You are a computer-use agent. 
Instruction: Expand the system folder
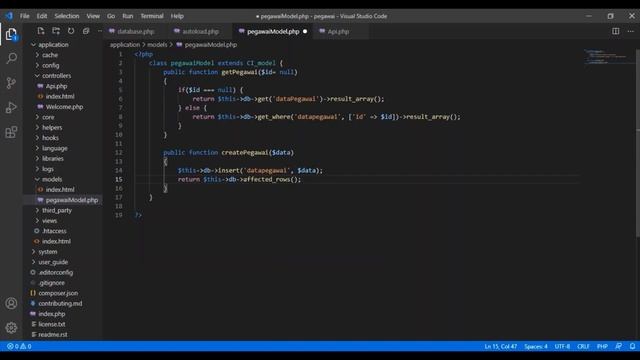coord(48,252)
